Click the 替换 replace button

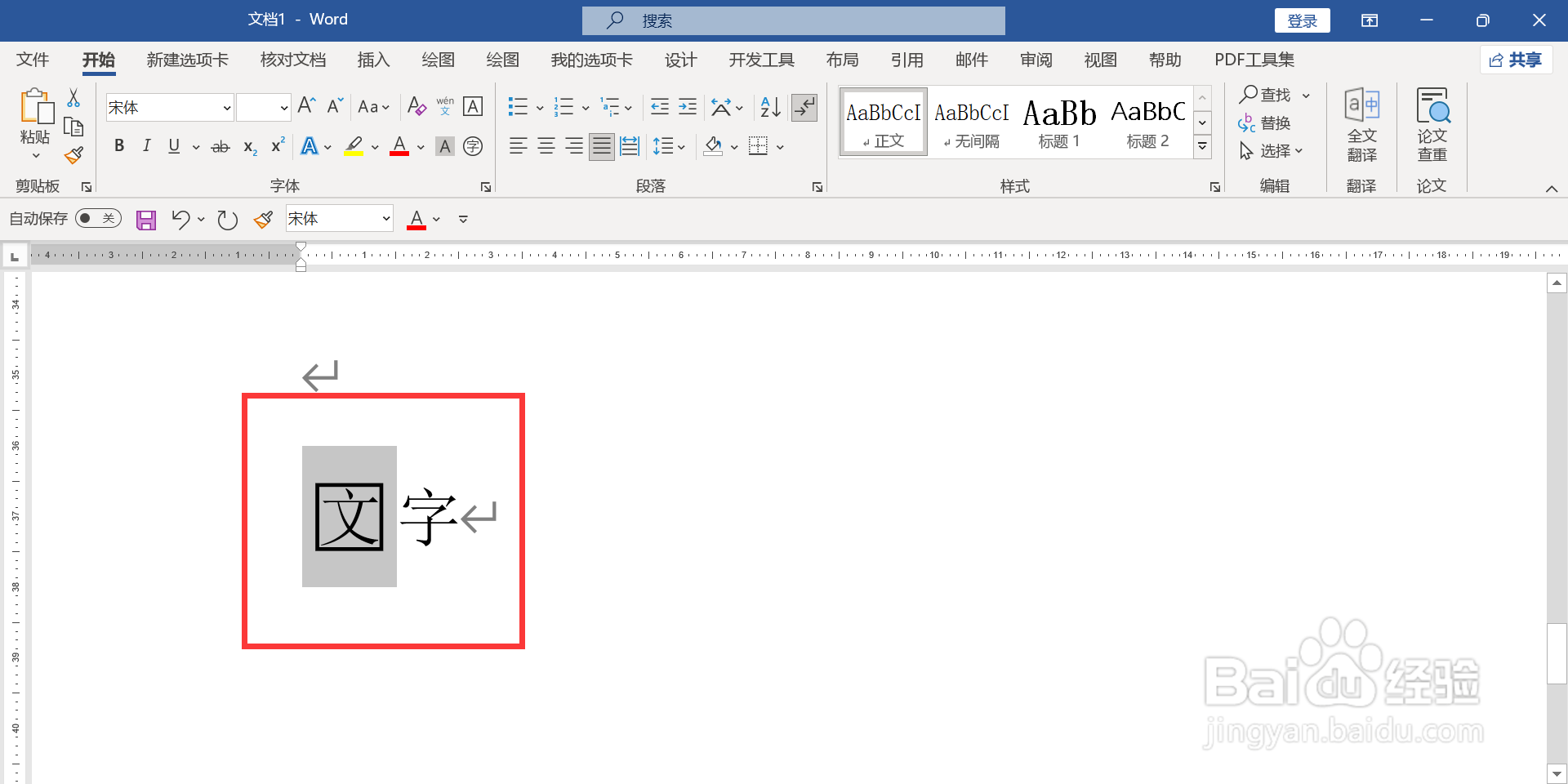pyautogui.click(x=1264, y=123)
